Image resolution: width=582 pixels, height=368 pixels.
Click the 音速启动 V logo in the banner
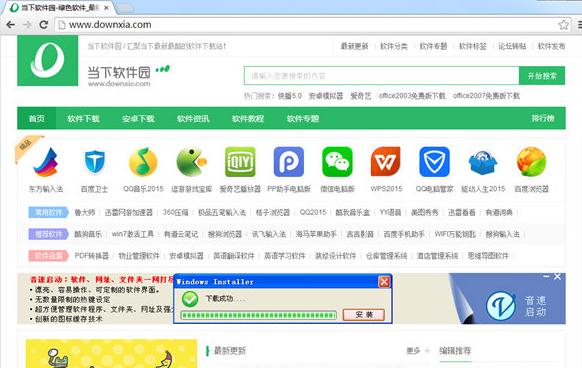pos(501,305)
